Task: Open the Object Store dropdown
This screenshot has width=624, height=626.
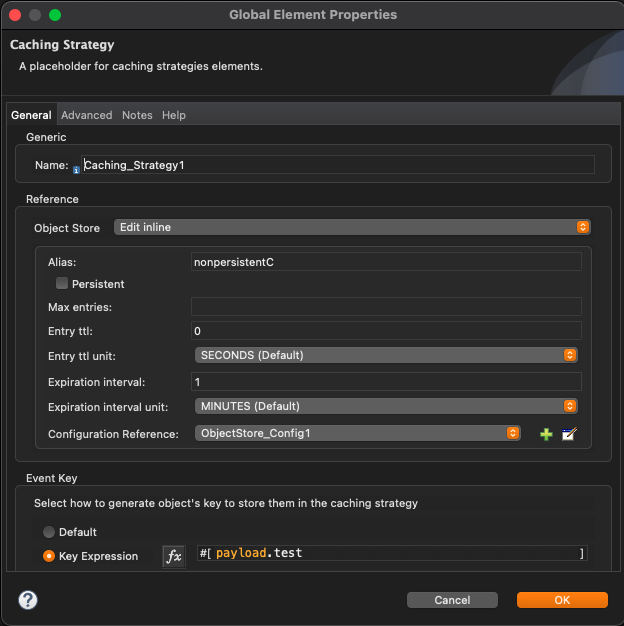Action: point(352,228)
